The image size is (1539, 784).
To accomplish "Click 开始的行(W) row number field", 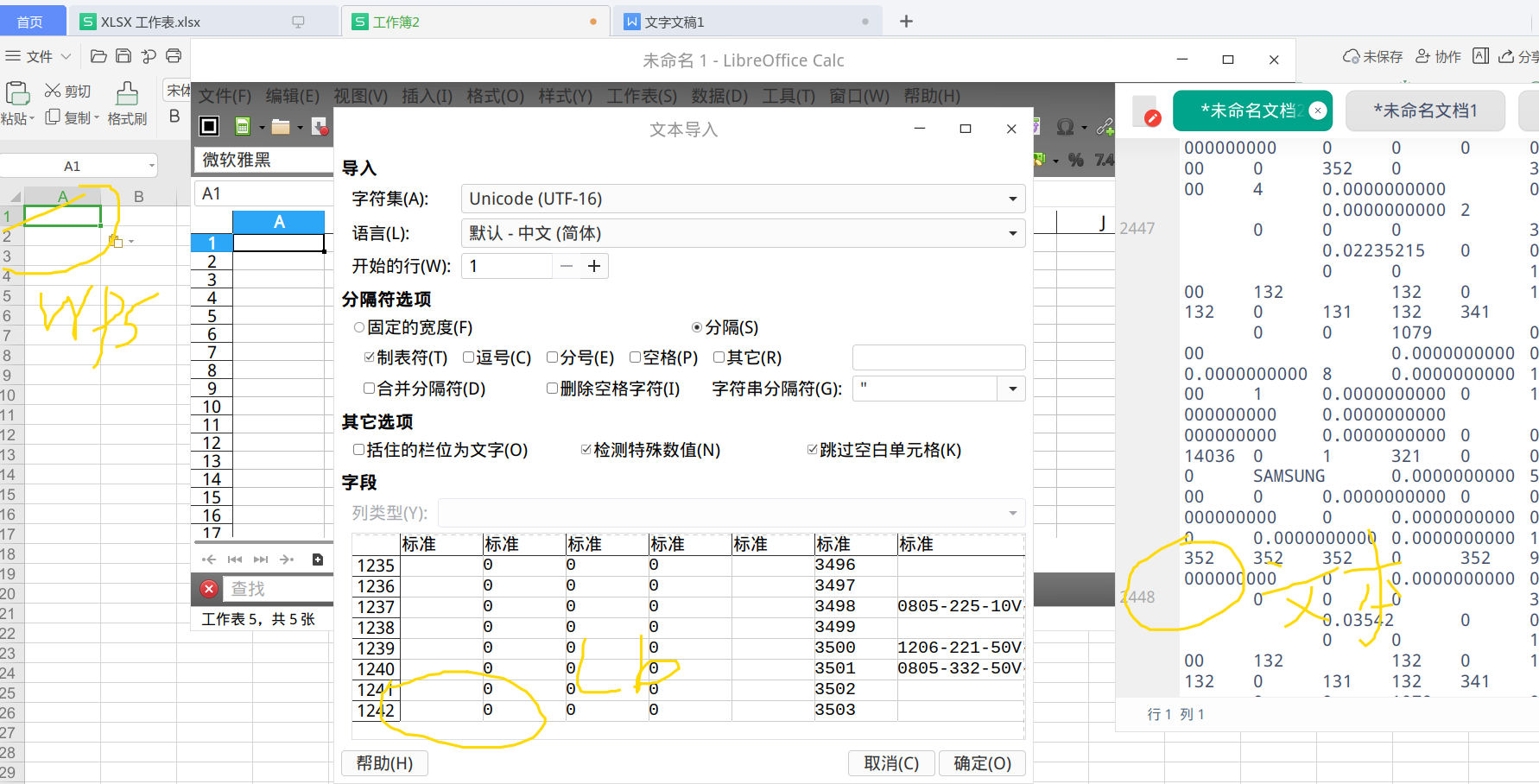I will 507,266.
